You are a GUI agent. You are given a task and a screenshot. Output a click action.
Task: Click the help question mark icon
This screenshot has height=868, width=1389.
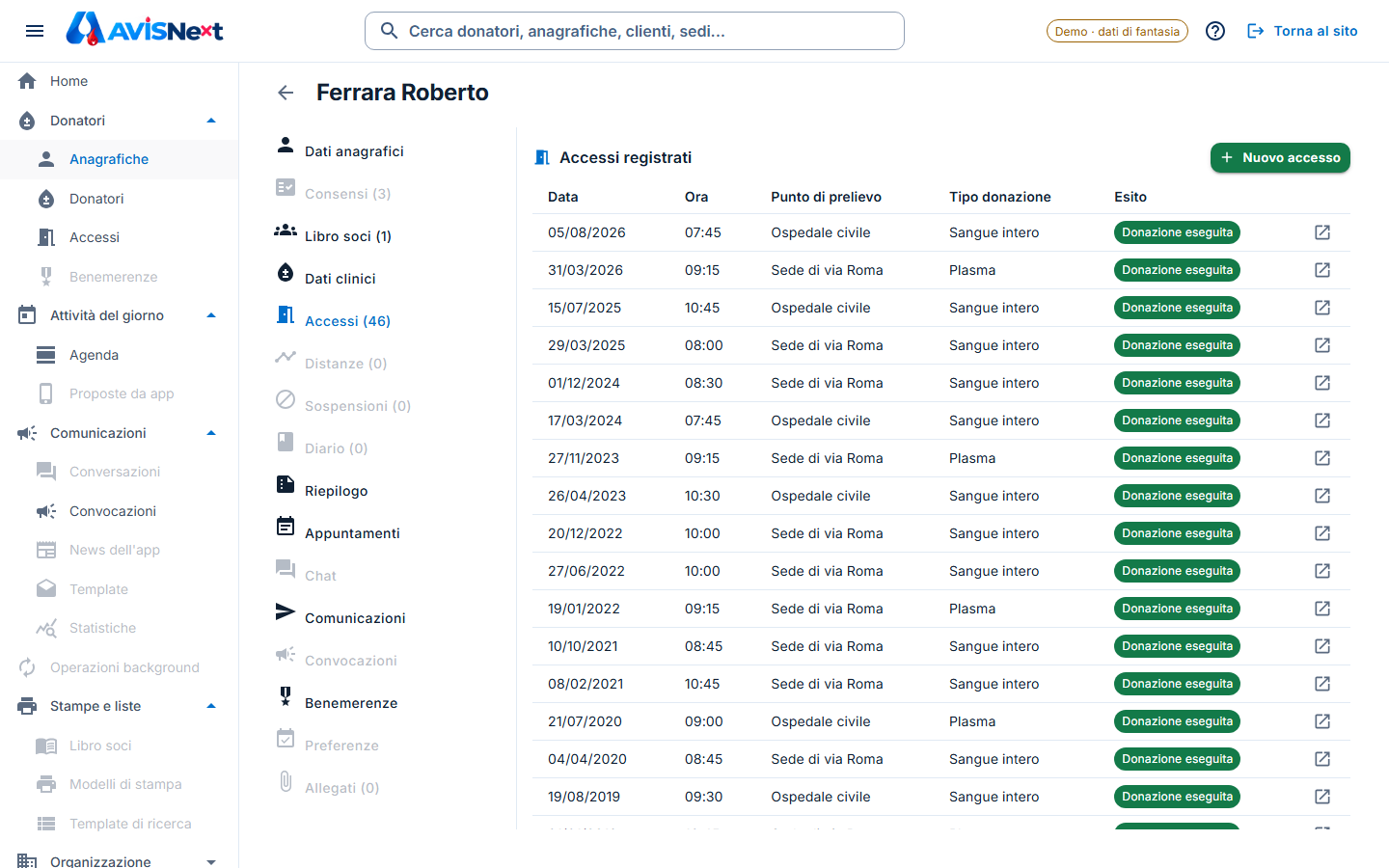pyautogui.click(x=1215, y=31)
